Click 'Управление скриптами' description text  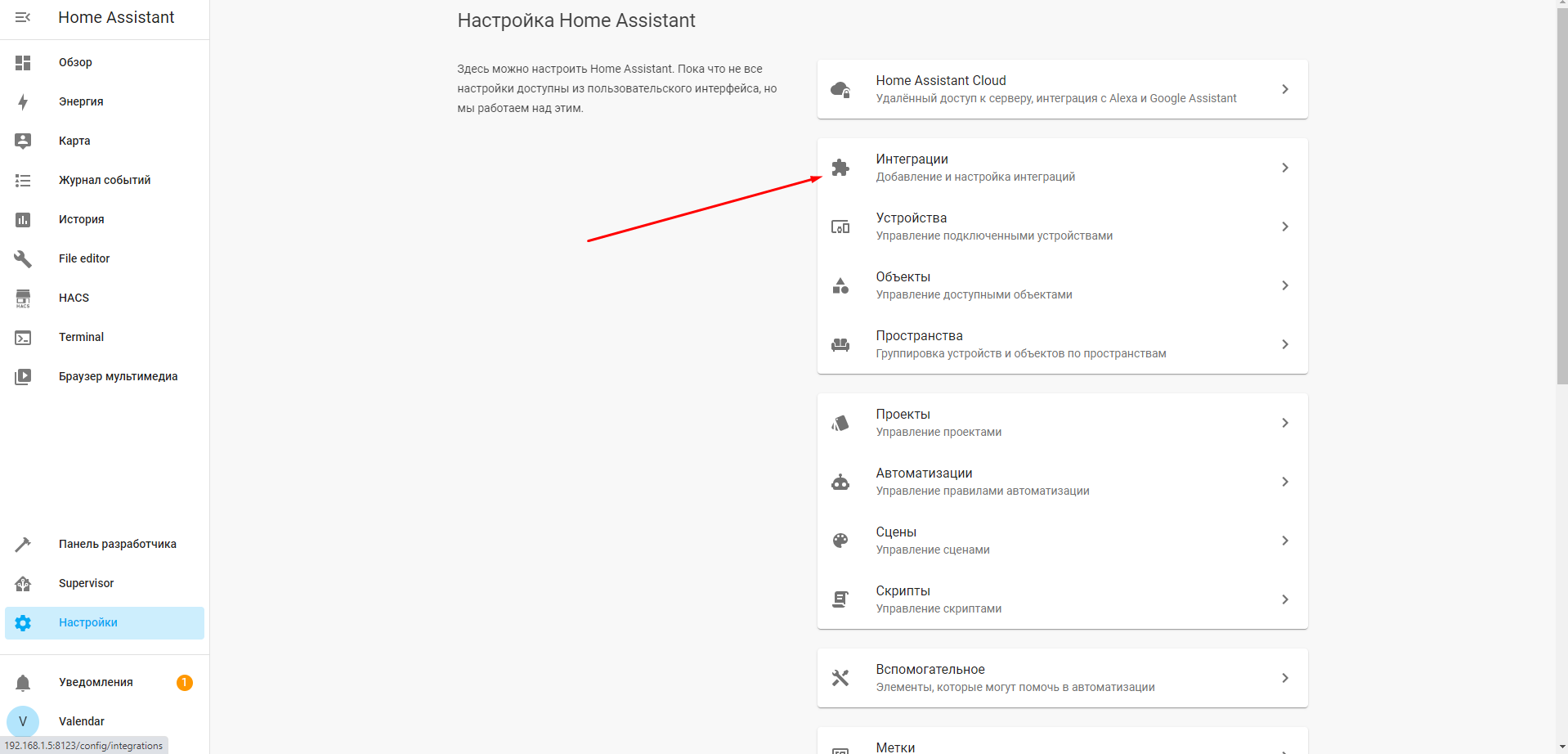[x=939, y=608]
